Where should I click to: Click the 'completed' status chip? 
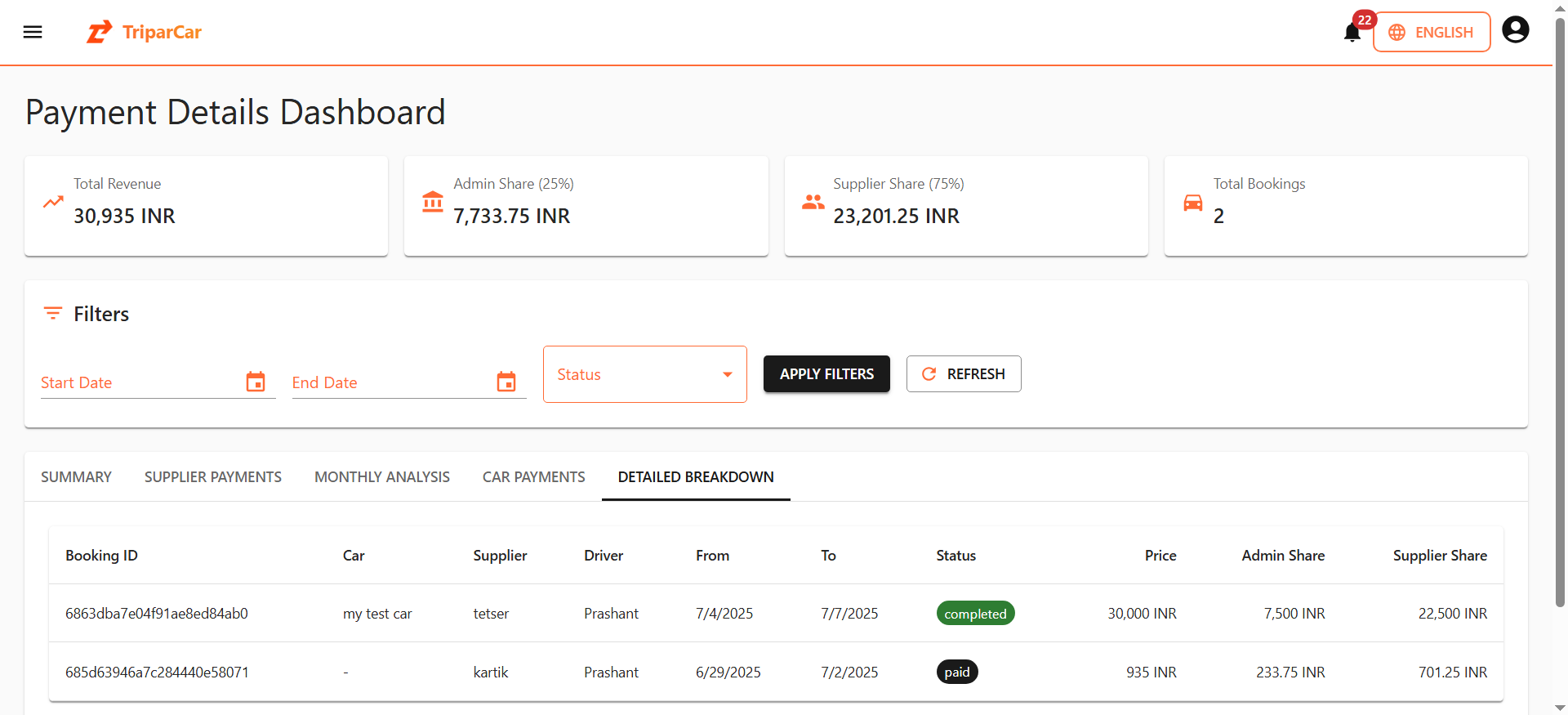(x=975, y=614)
